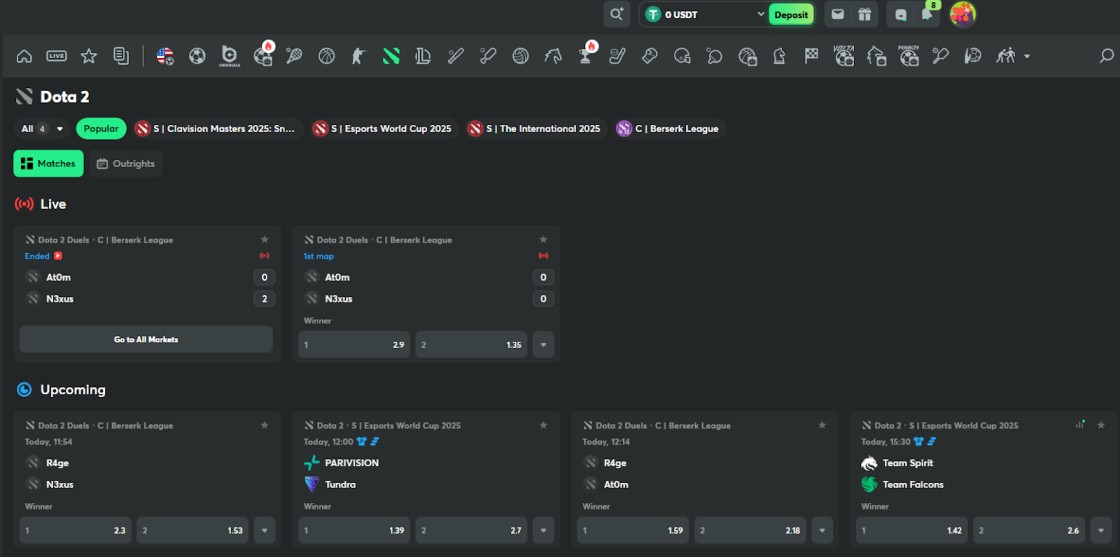Expand markets on 1st map At0m match
The height and width of the screenshot is (557, 1120).
(544, 344)
